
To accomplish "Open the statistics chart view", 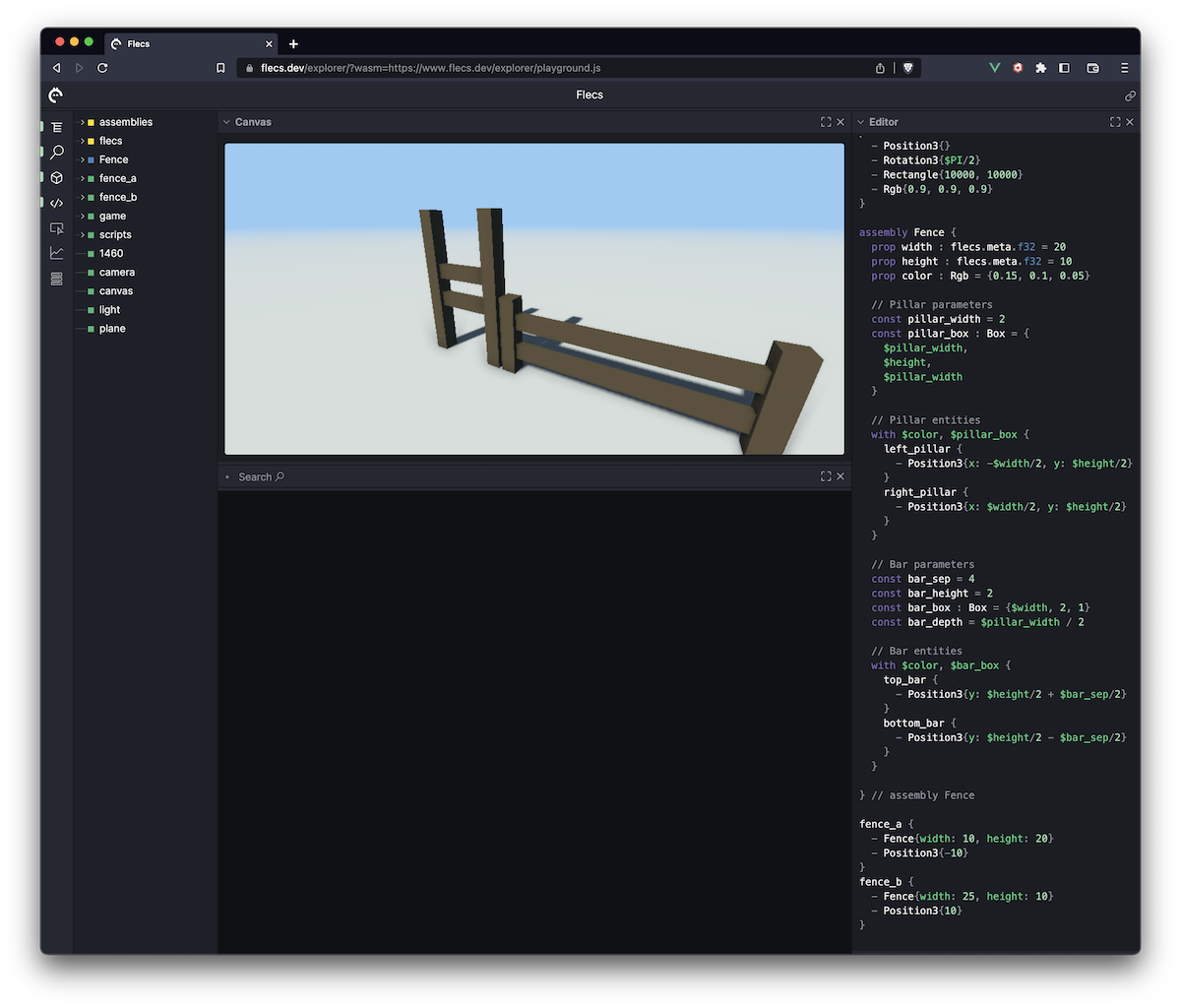I will tap(56, 253).
